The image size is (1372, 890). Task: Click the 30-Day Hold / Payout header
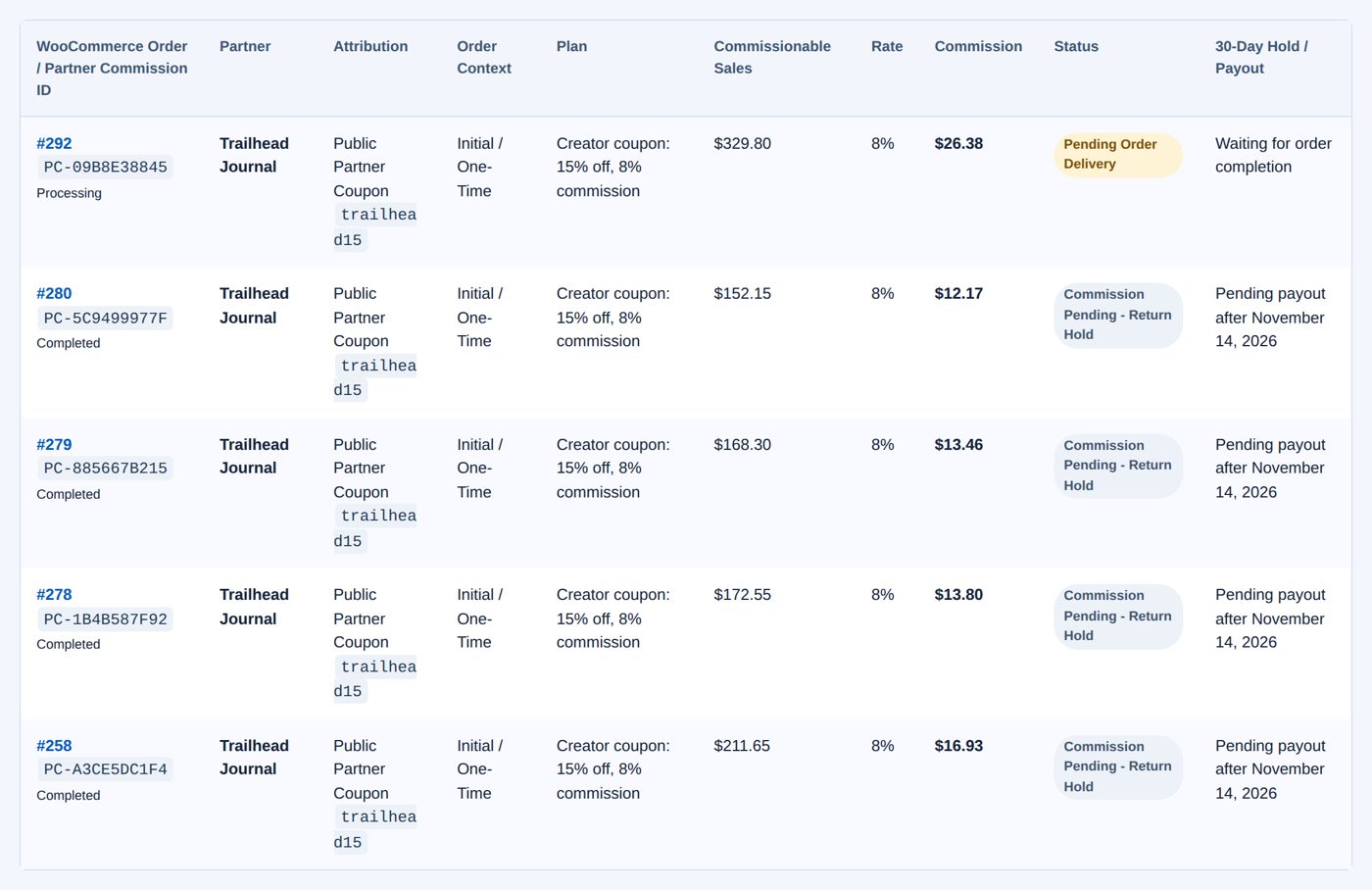point(1261,57)
